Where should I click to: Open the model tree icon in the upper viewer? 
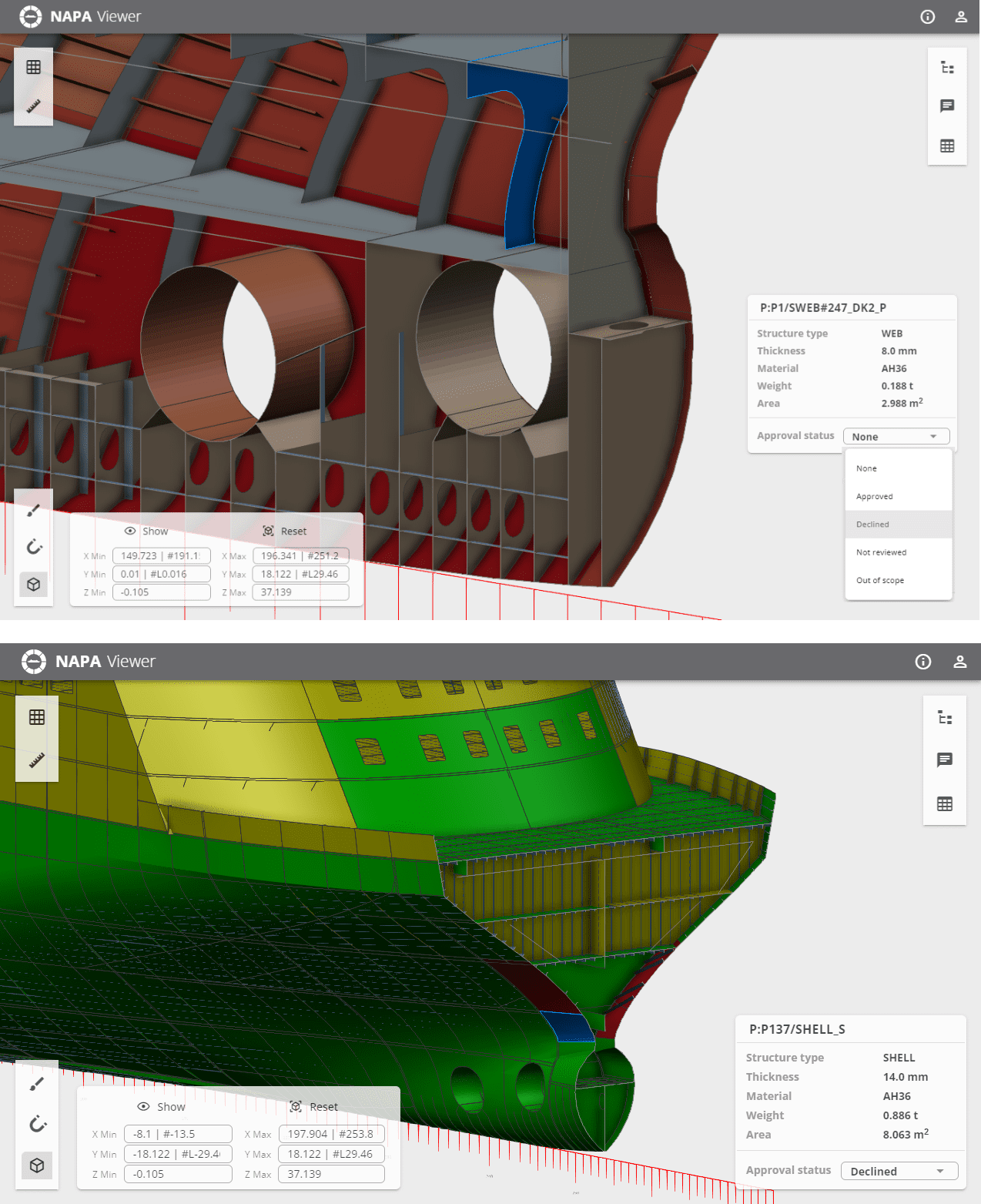click(947, 68)
